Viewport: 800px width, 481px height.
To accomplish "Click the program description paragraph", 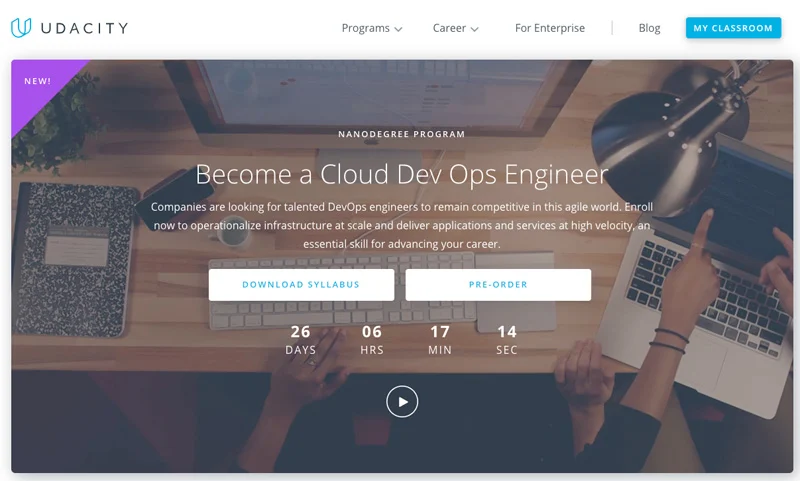I will coord(402,225).
